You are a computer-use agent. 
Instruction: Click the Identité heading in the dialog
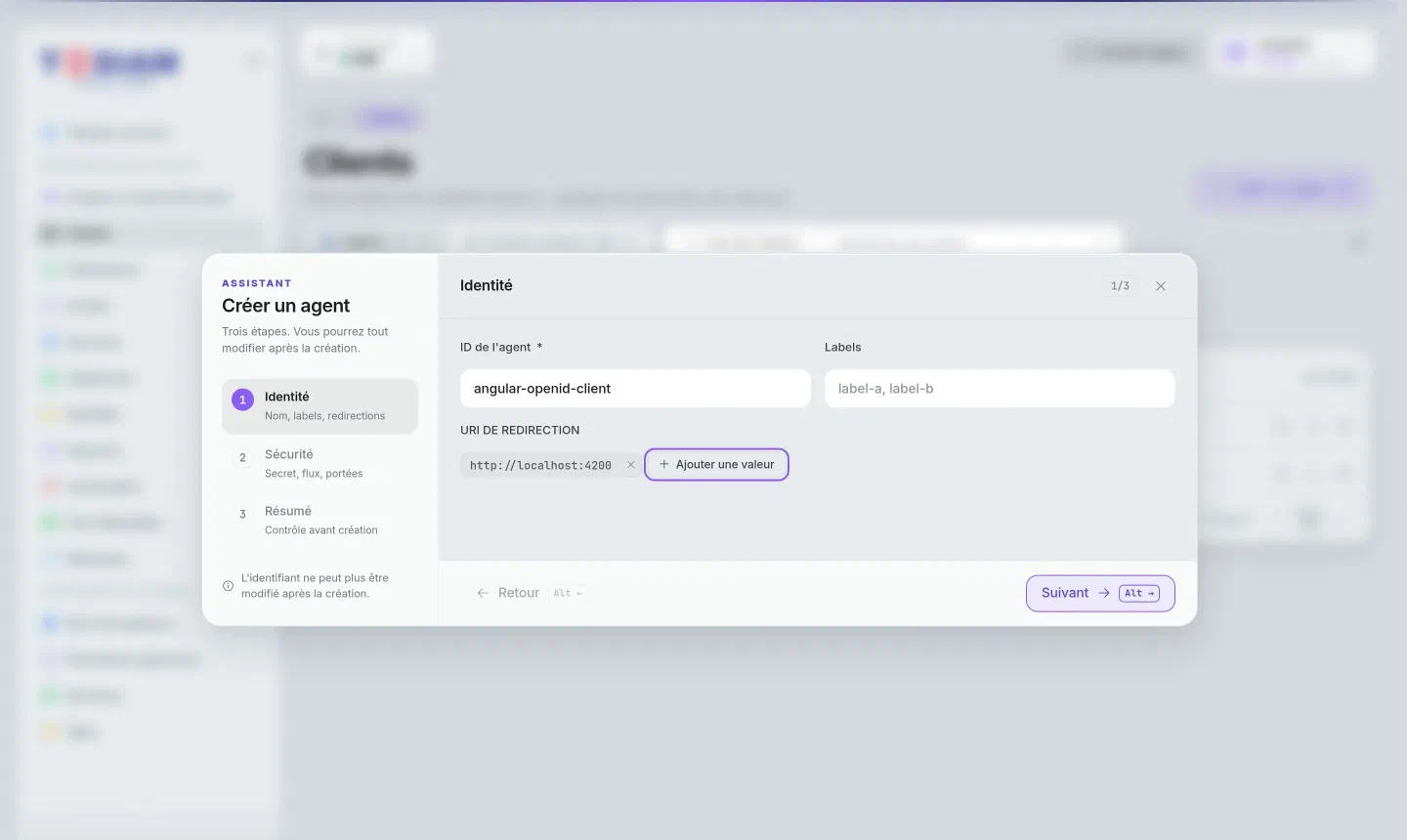[487, 285]
